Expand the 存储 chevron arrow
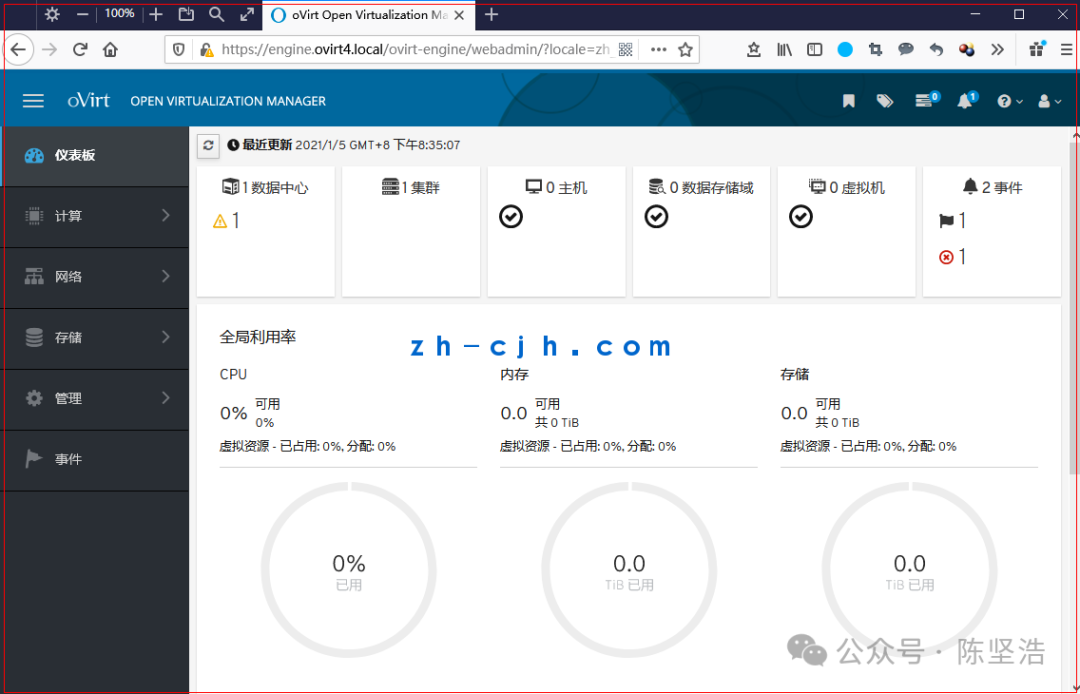Viewport: 1080px width, 694px height. point(165,337)
